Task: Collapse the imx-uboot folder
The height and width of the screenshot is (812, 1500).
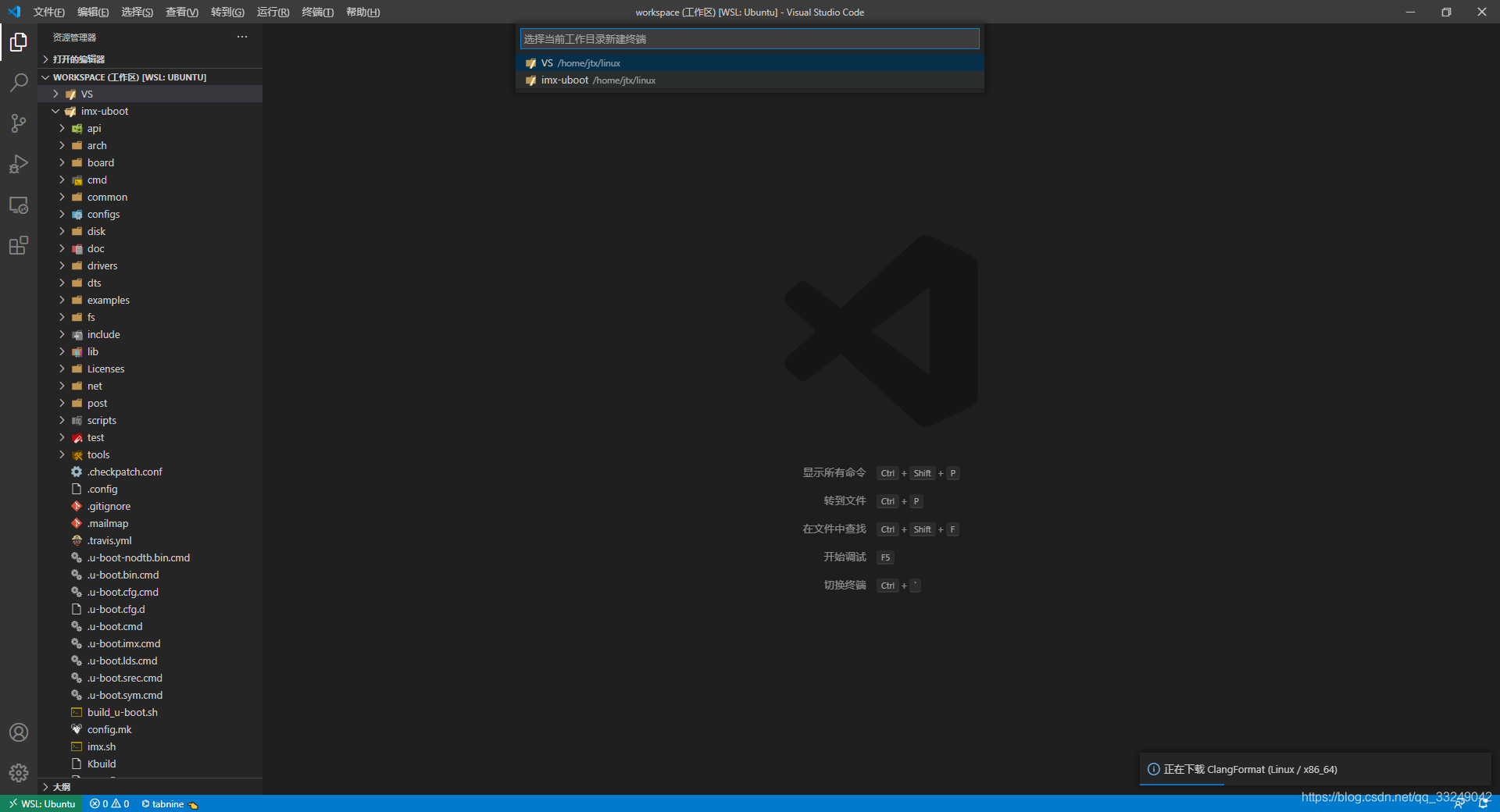Action: pos(150,111)
